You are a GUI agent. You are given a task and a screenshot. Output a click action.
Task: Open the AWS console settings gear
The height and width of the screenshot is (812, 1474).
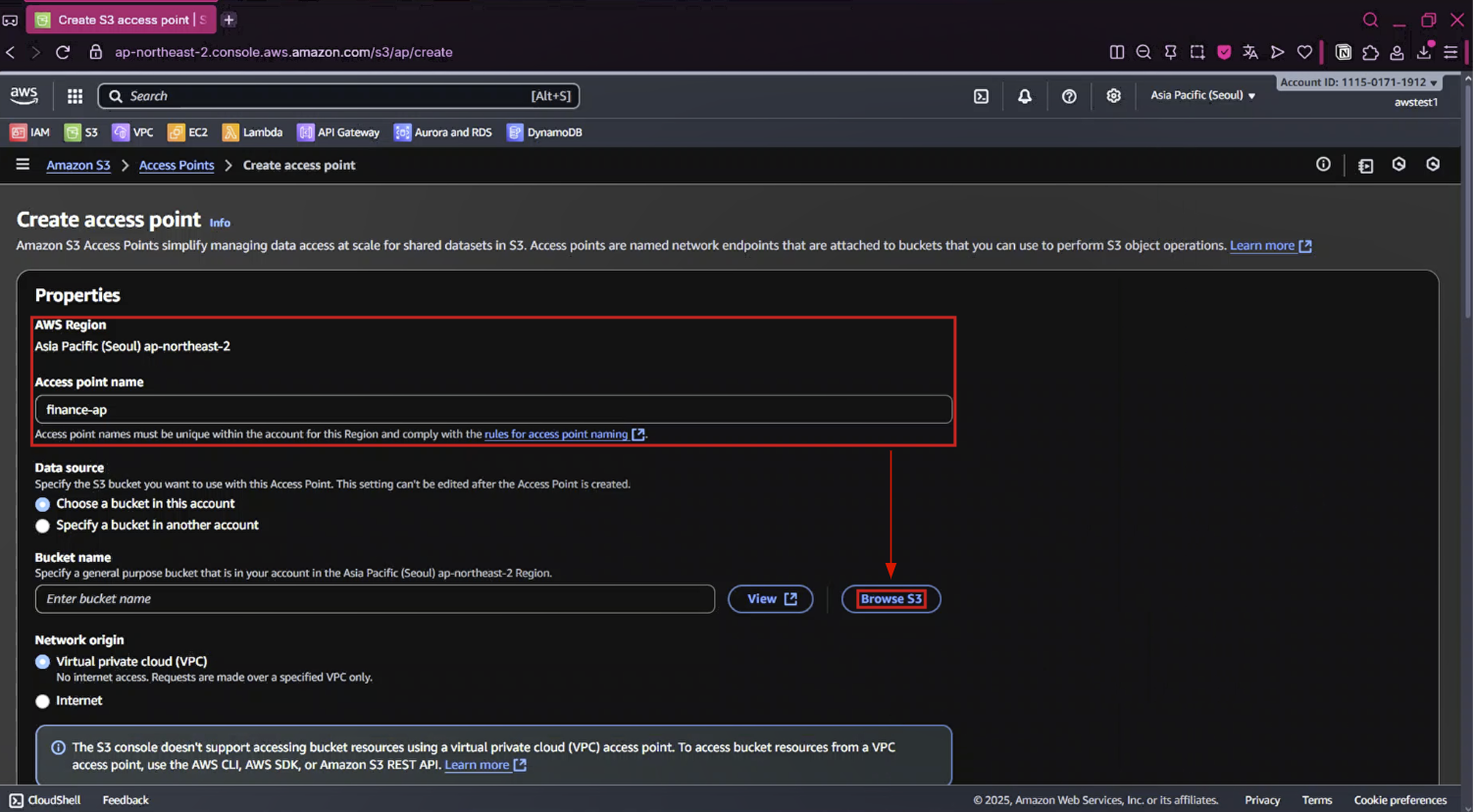point(1113,96)
